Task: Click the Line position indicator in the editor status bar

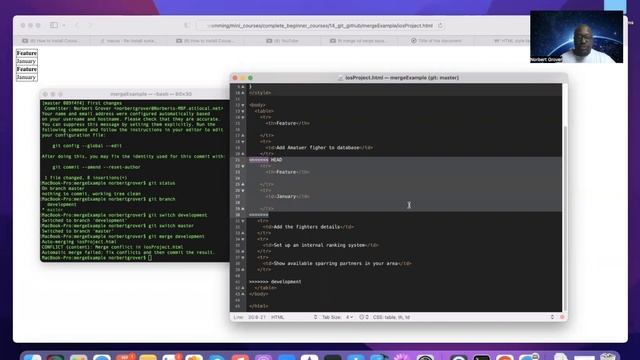Action: (249, 317)
